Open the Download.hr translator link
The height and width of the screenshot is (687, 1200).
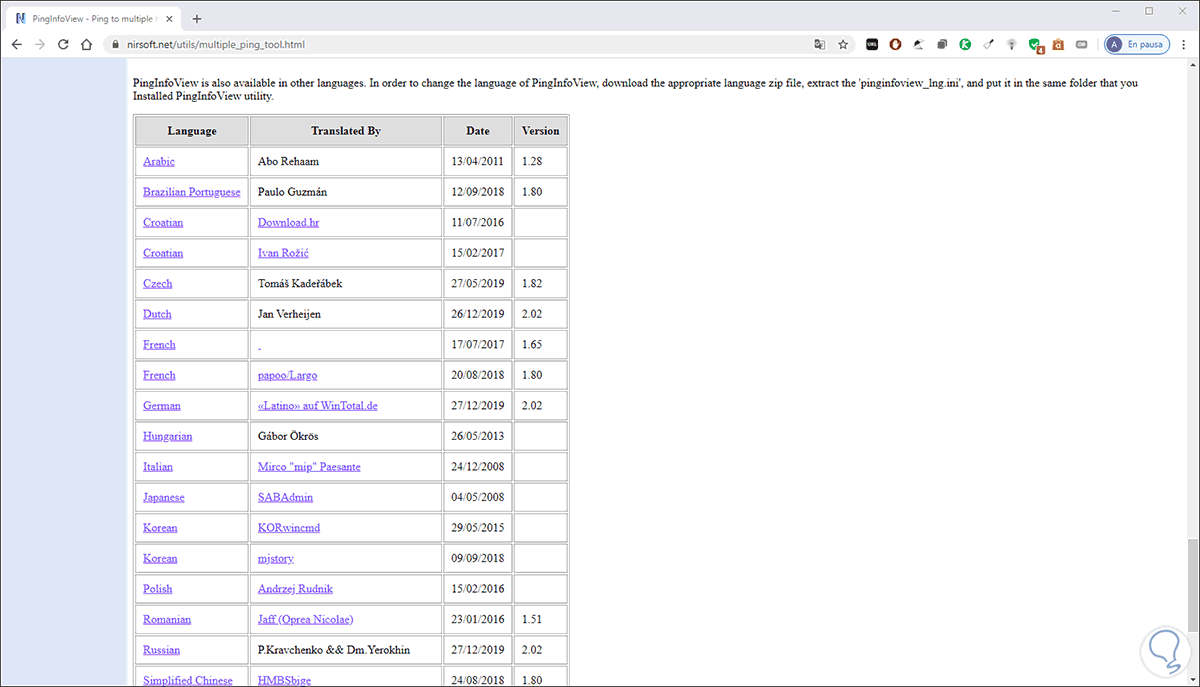pyautogui.click(x=290, y=222)
